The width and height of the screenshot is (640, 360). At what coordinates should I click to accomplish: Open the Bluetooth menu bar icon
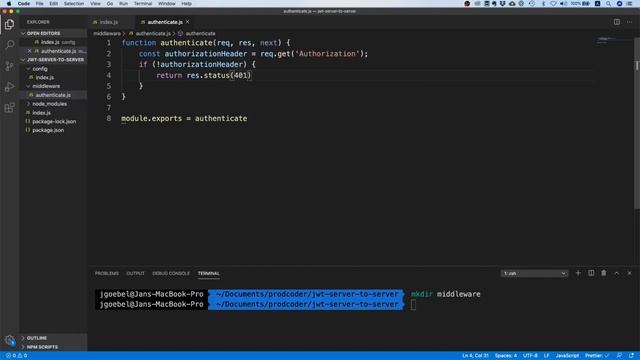[x=543, y=4]
